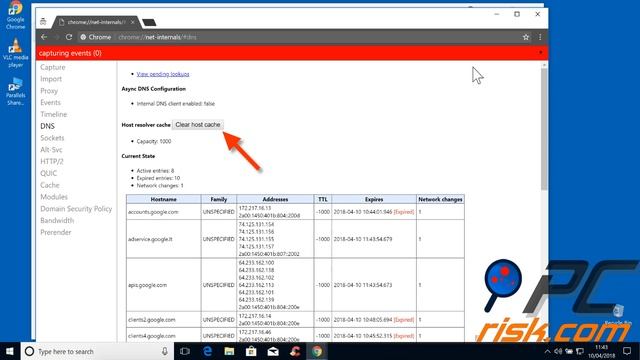Screen dimensions: 640x360
Task: Click the Expires column header
Action: point(374,200)
